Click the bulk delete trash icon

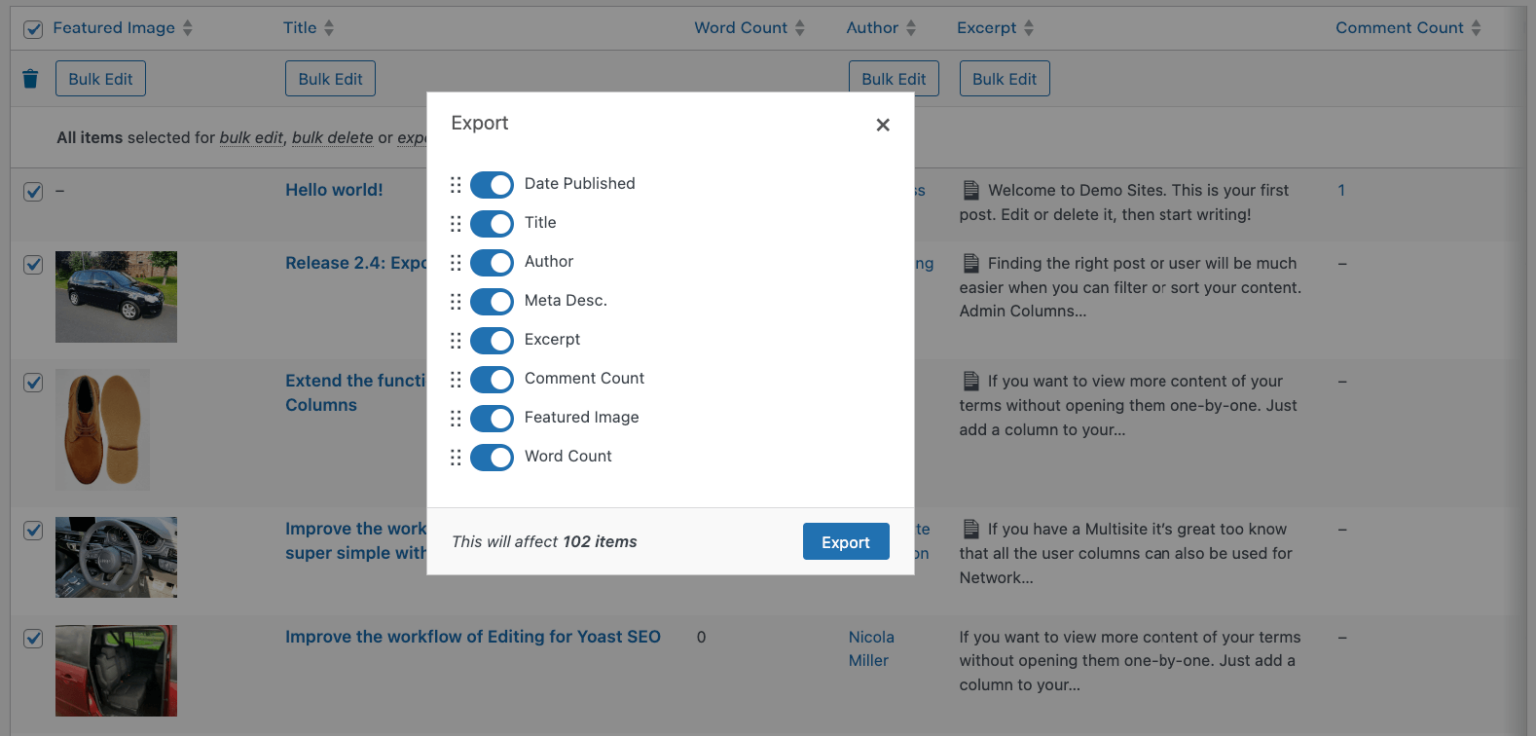point(30,77)
